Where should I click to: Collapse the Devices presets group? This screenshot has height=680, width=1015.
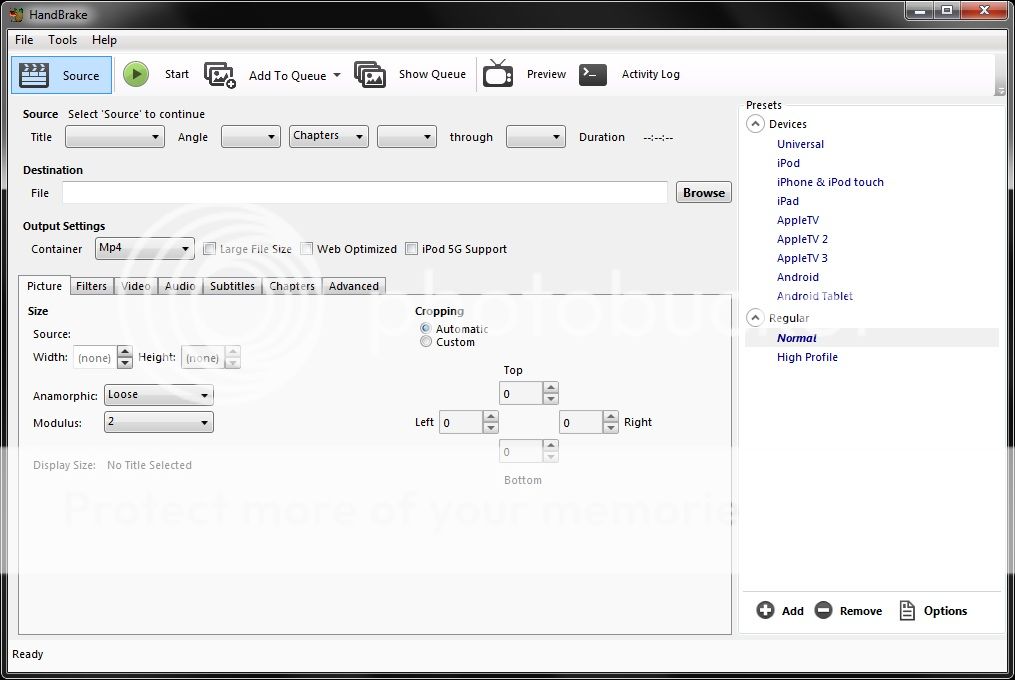pos(755,124)
